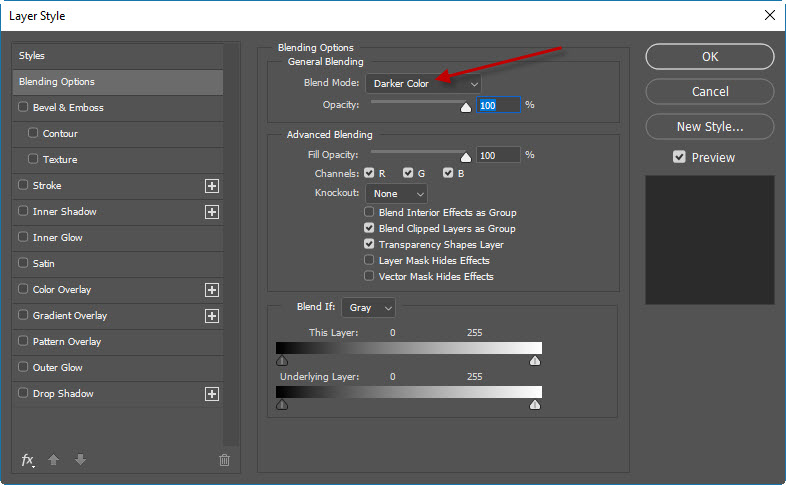Click the move effect up arrow
This screenshot has width=786, height=485.
tap(54, 460)
